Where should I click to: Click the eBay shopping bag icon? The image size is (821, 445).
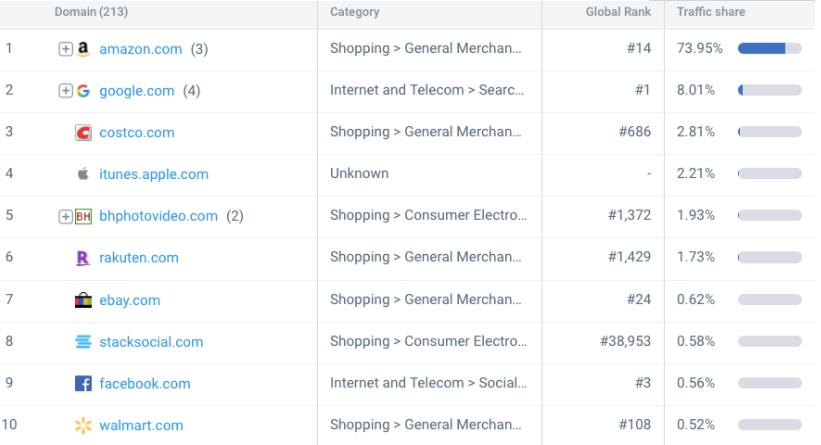(x=84, y=300)
